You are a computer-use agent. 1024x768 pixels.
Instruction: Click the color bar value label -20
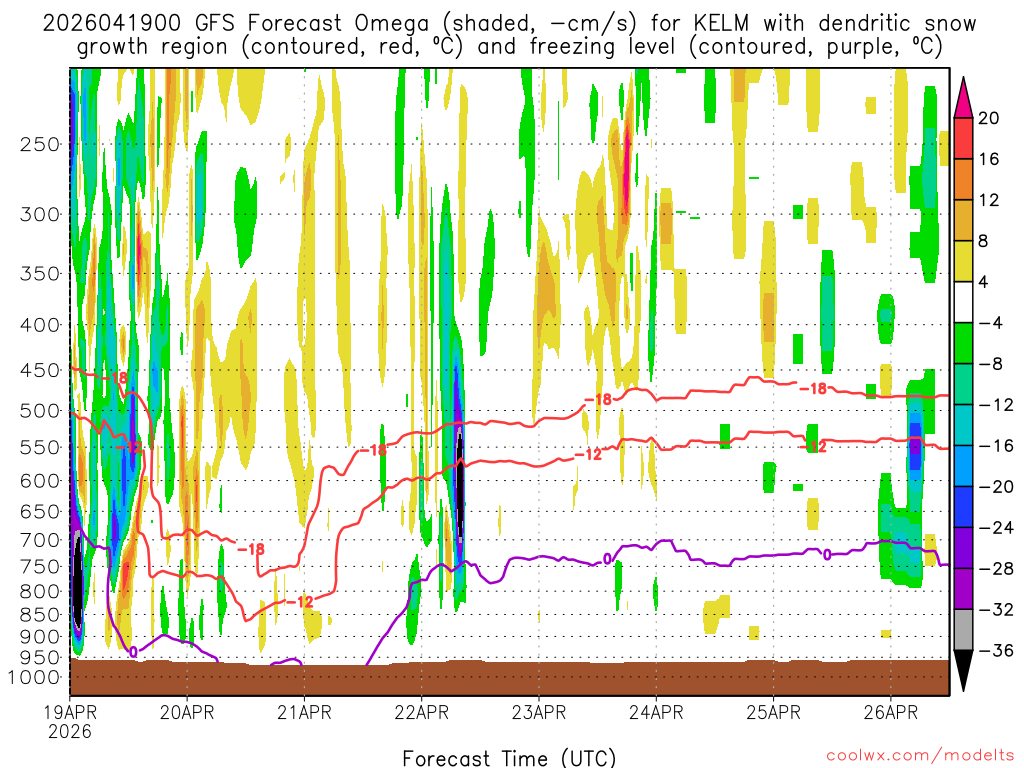click(995, 487)
